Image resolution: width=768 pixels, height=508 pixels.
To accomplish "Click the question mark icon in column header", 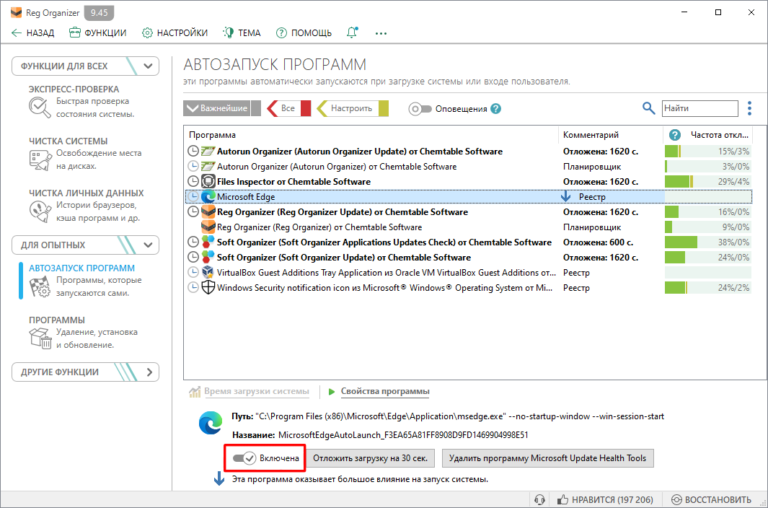I will coord(674,135).
